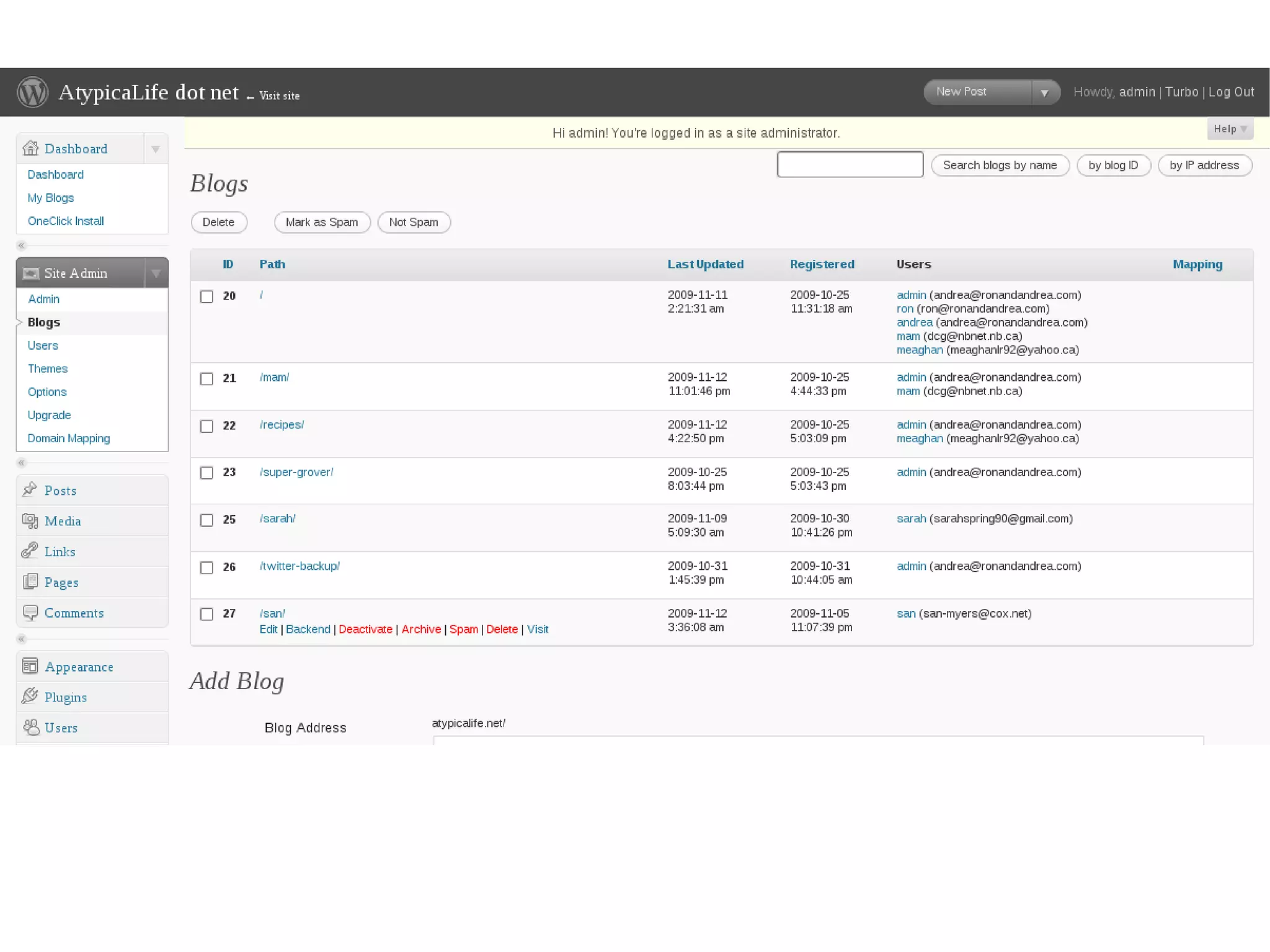Focus the blog search text field

(x=850, y=164)
